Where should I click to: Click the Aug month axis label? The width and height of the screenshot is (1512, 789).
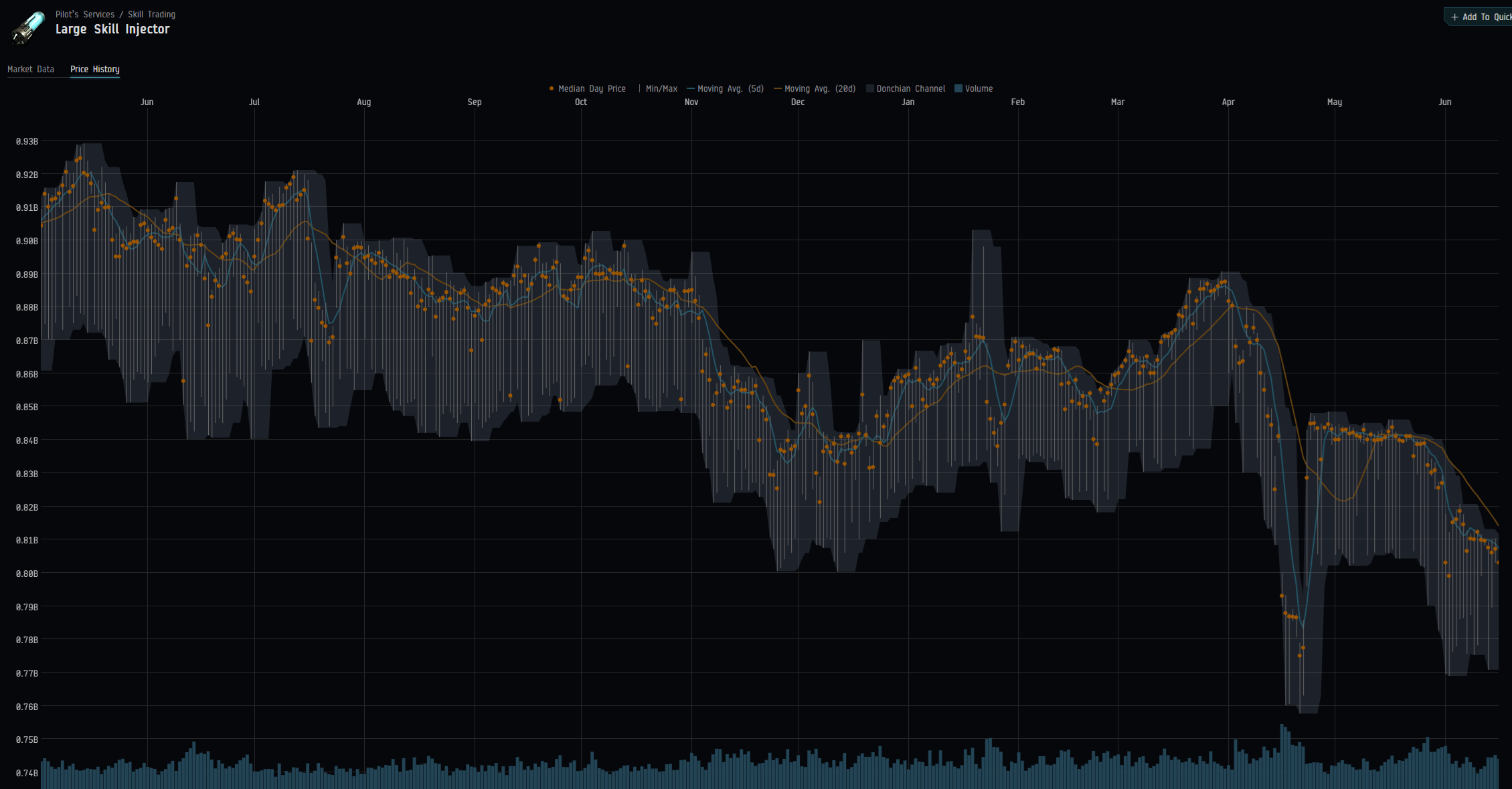(x=364, y=102)
